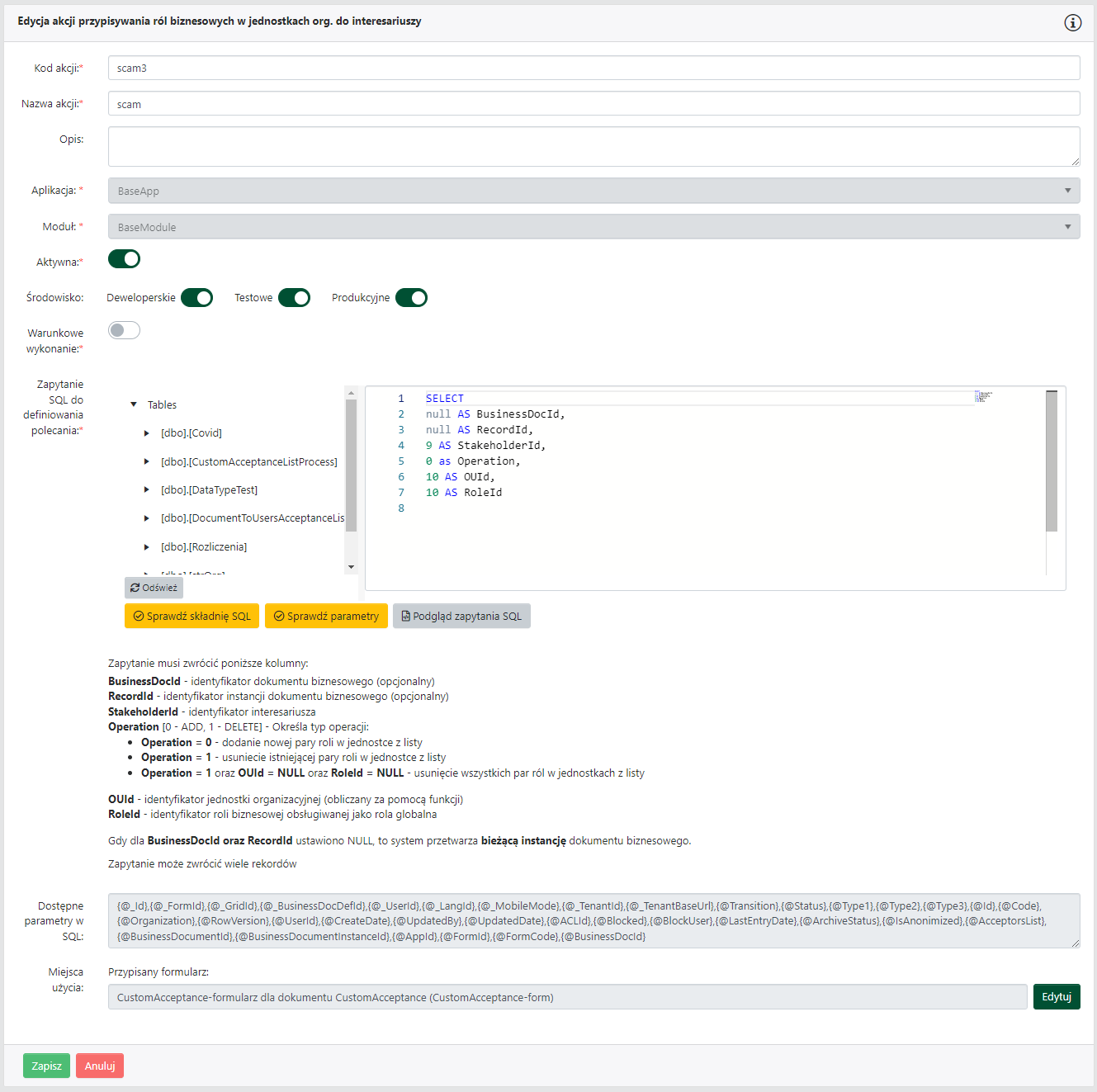1097x1092 pixels.
Task: Enable Warunkowe wykonanie toggle
Action: (x=125, y=331)
